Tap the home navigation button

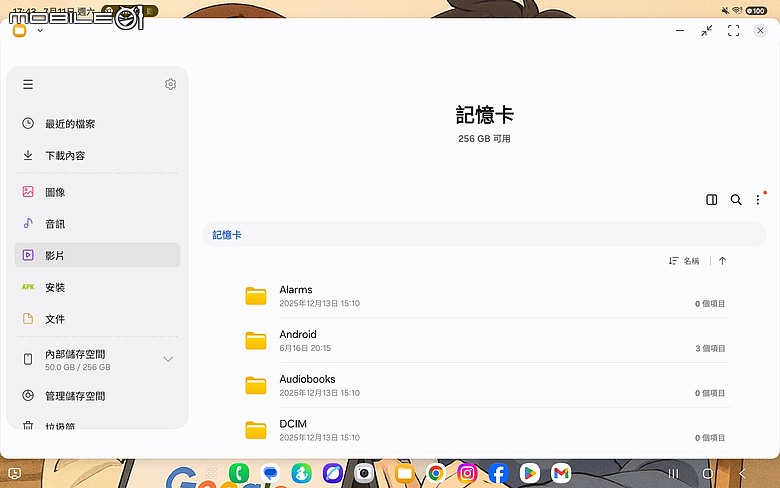point(707,474)
